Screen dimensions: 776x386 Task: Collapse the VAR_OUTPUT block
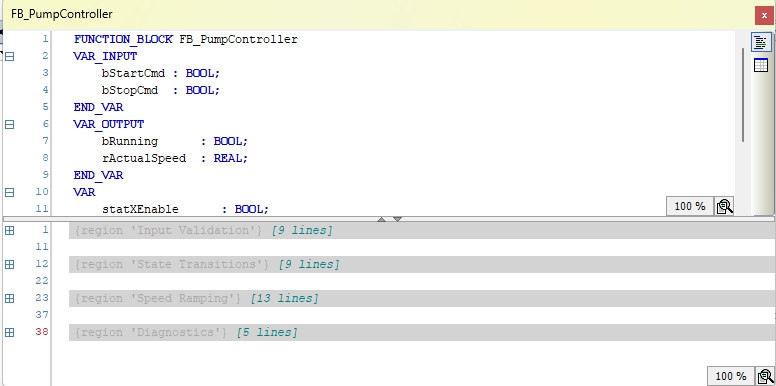click(x=9, y=124)
